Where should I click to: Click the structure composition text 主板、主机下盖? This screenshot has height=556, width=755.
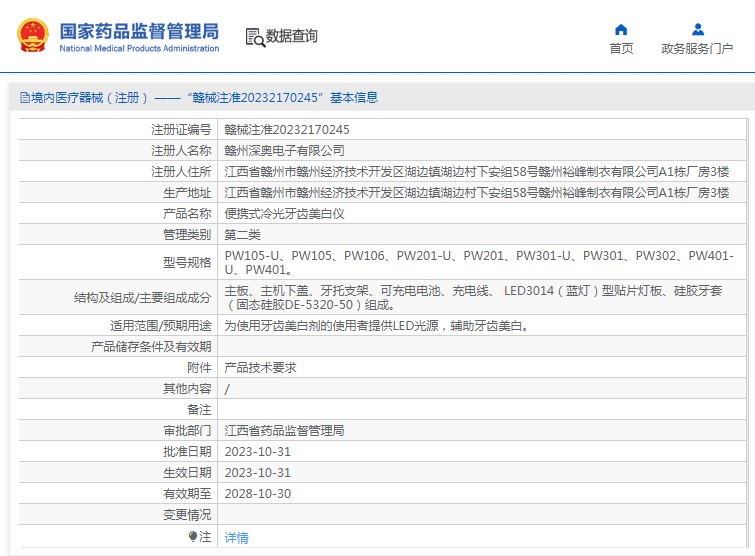click(x=473, y=297)
